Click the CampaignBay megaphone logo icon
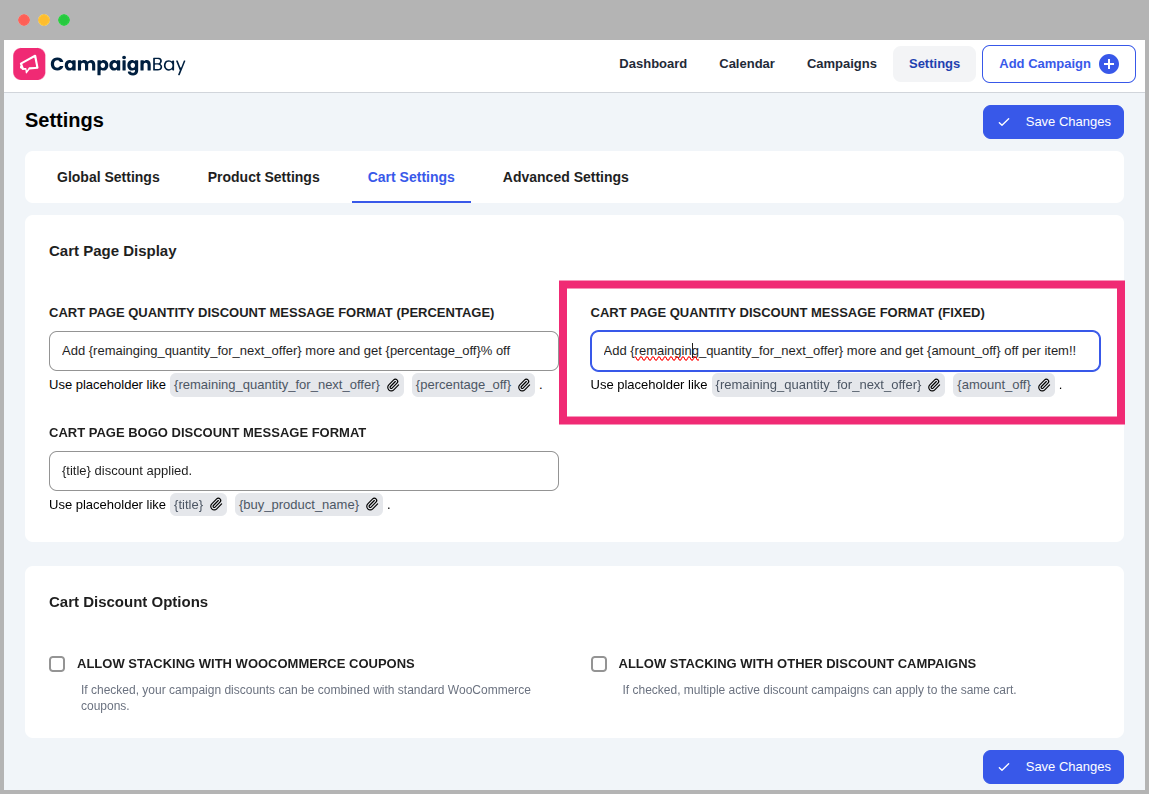The height and width of the screenshot is (794, 1149). coord(29,64)
